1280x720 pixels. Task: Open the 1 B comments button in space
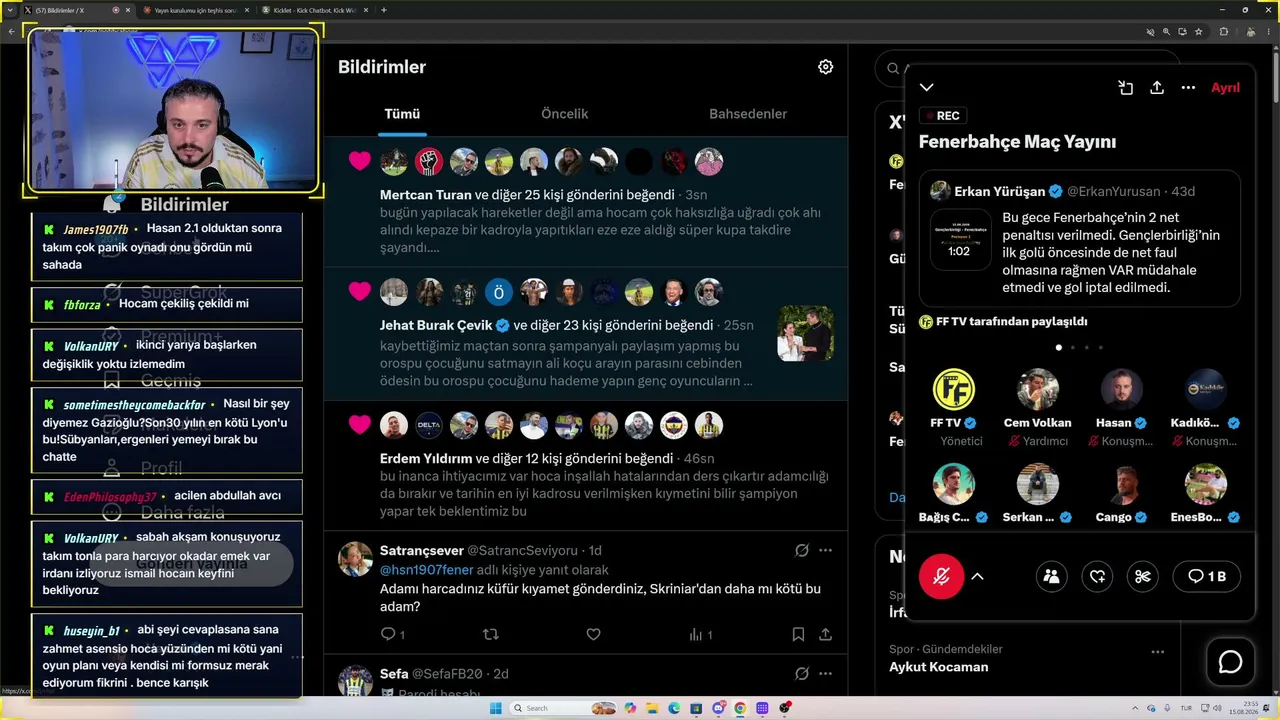[x=1206, y=576]
